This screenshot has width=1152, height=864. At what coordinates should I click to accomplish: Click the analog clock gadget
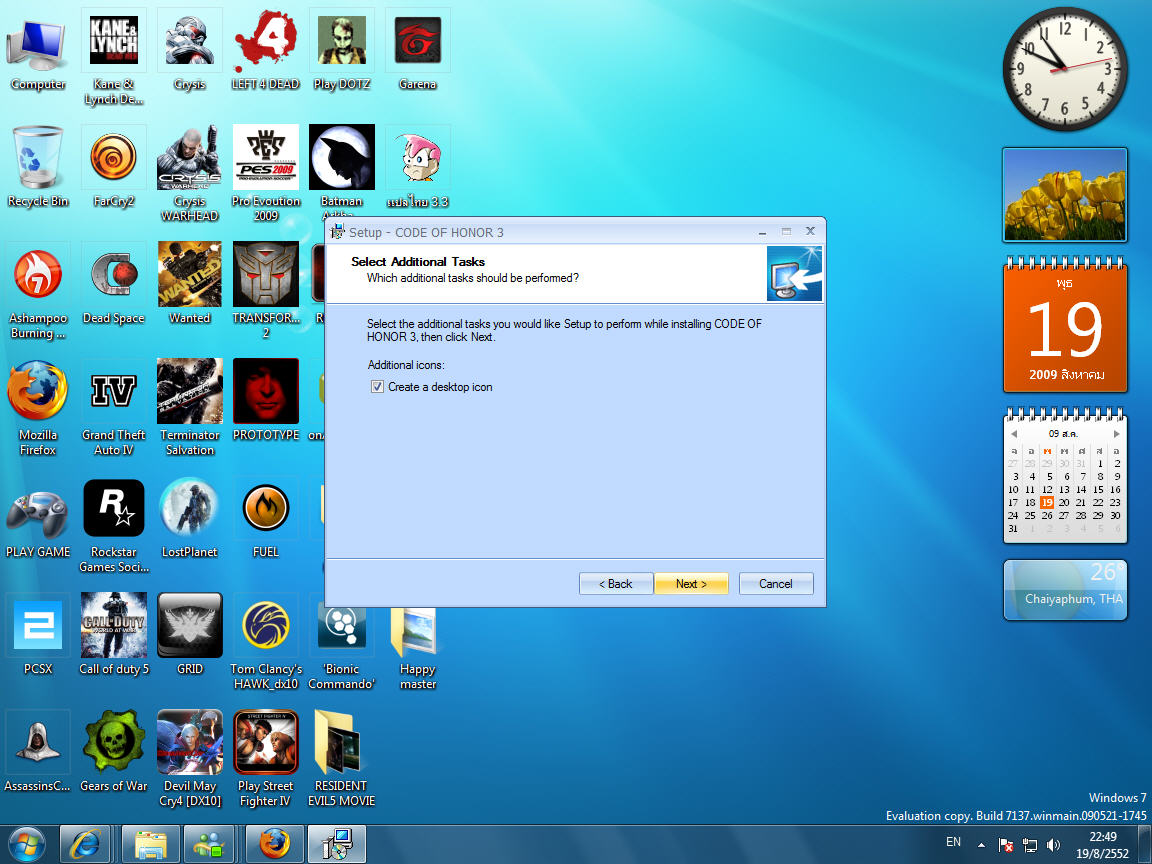[1065, 69]
